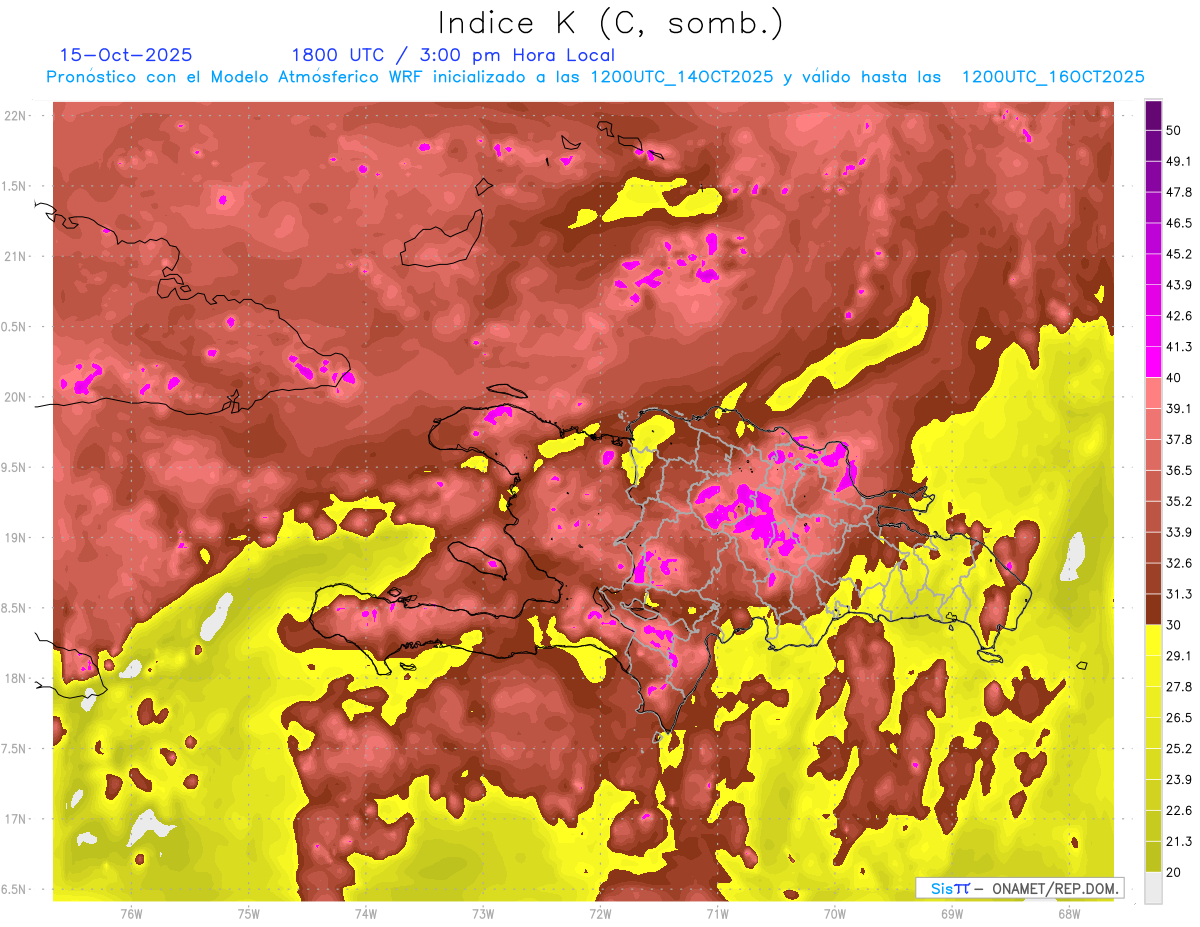Click the 18N latitude axis label
The height and width of the screenshot is (927, 1200).
click(x=18, y=678)
